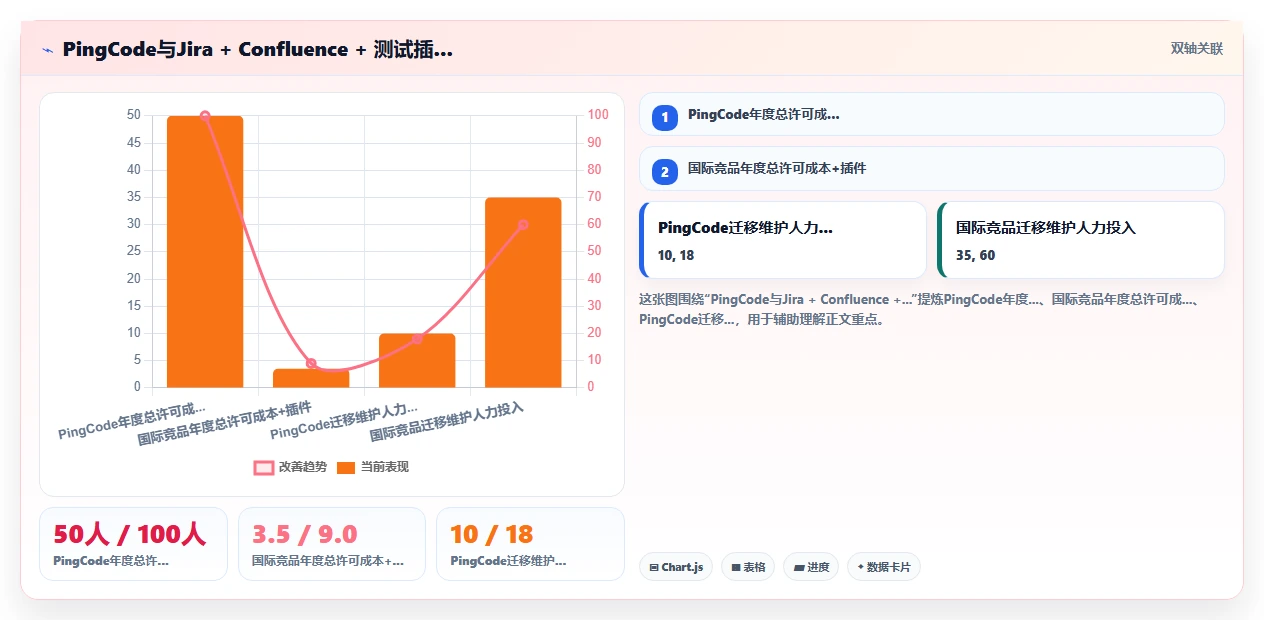1264x620 pixels.
Task: Click the left axis value '35'
Action: coord(134,197)
